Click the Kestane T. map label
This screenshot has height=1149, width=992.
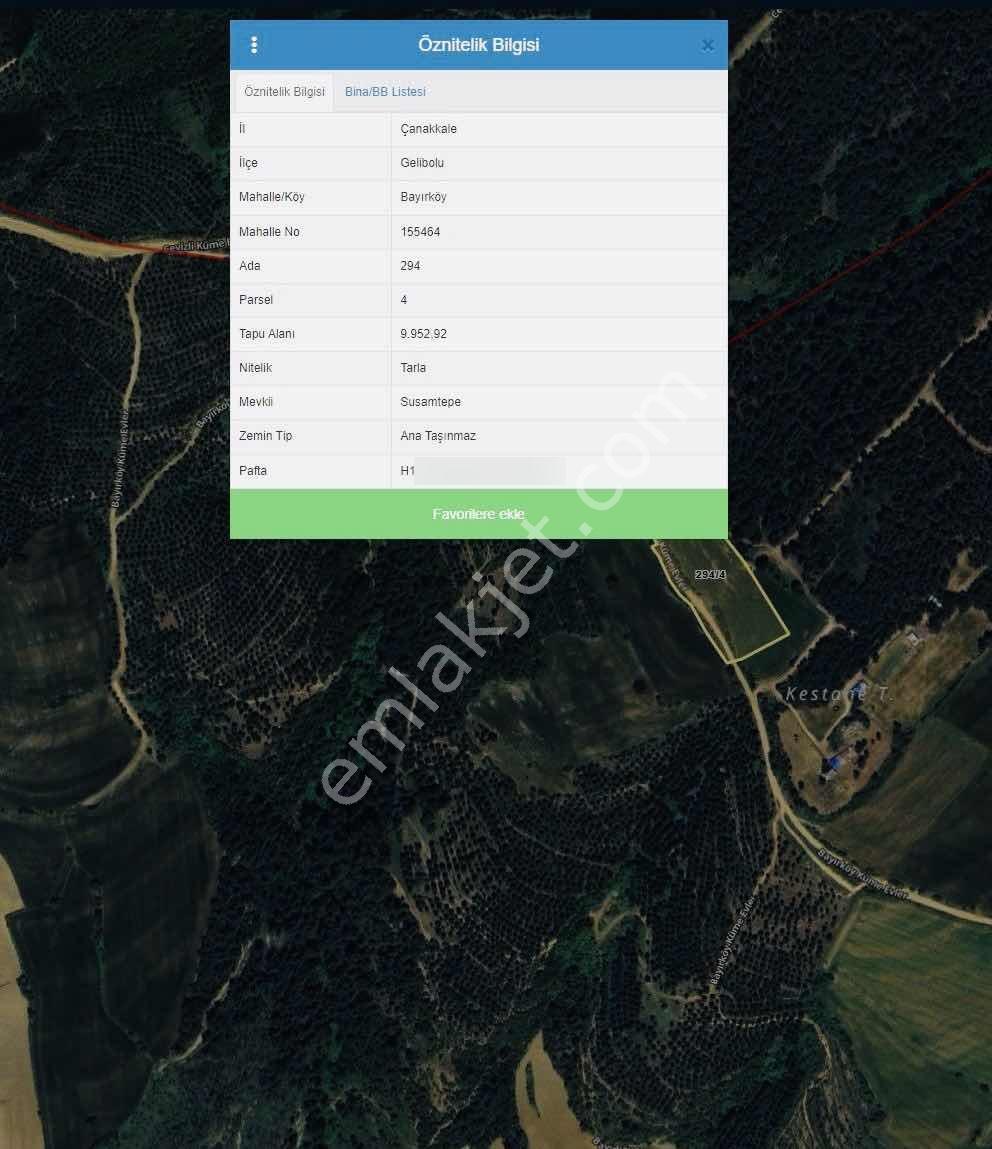point(839,694)
